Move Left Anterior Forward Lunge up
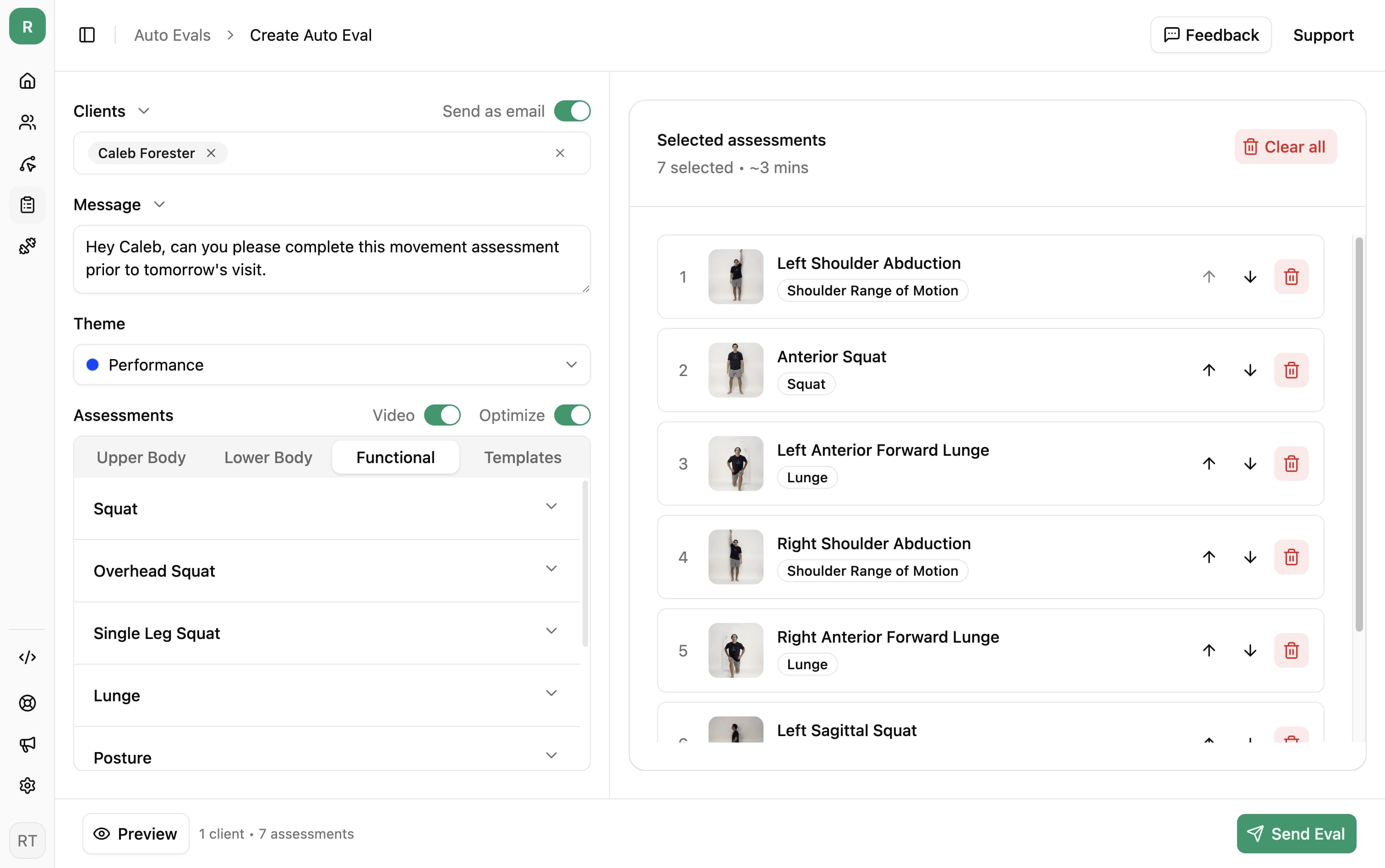 click(x=1209, y=464)
